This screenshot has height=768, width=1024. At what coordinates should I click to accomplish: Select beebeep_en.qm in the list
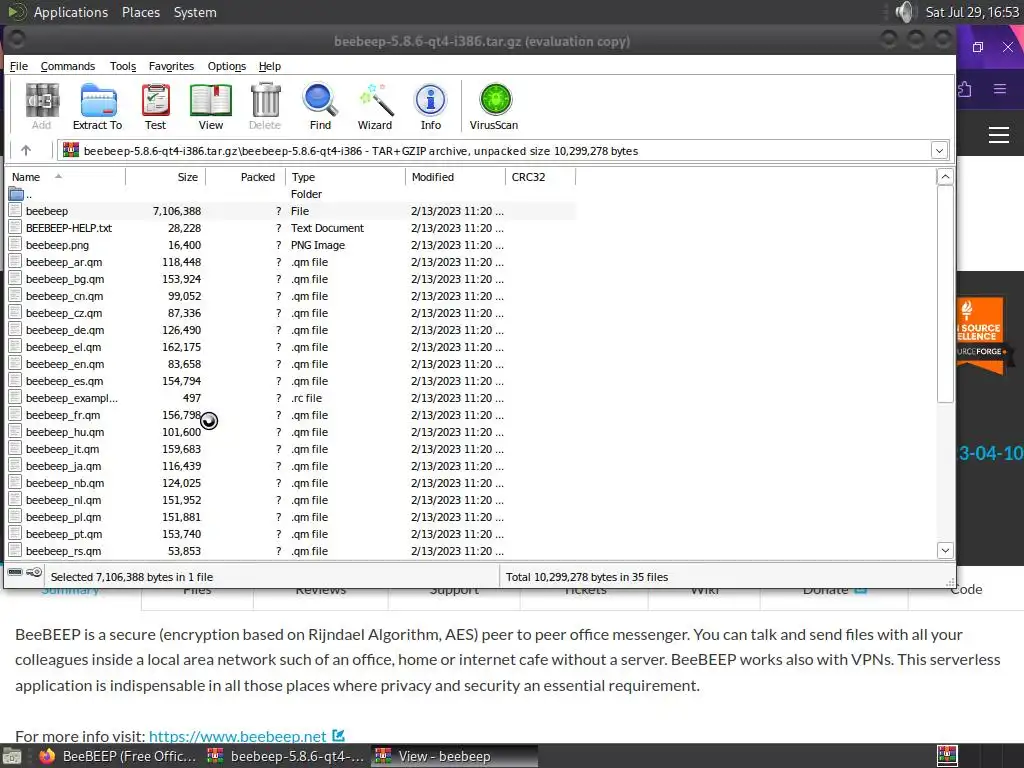coord(291,364)
